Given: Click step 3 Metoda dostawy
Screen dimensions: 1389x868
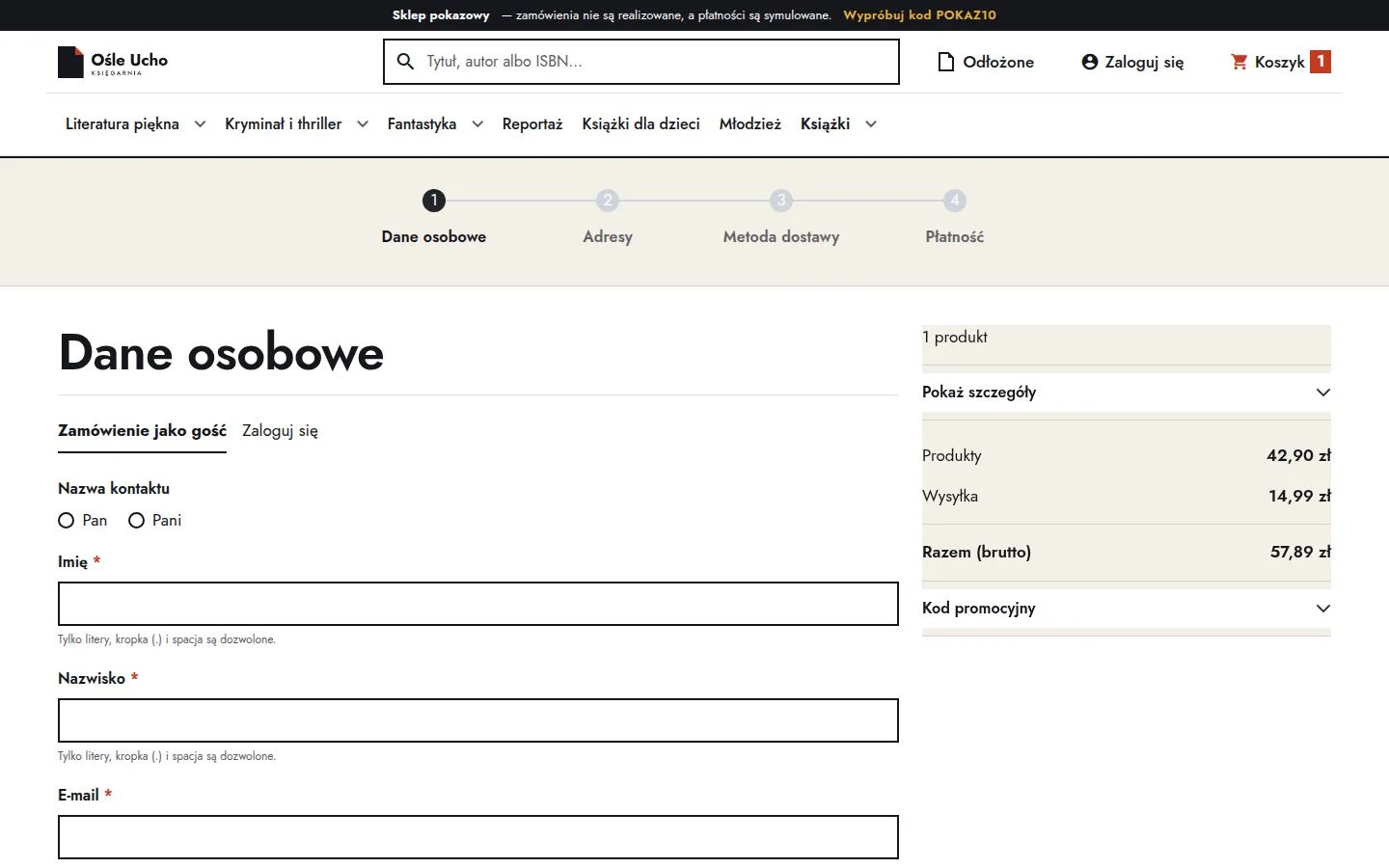Looking at the screenshot, I should click(781, 217).
